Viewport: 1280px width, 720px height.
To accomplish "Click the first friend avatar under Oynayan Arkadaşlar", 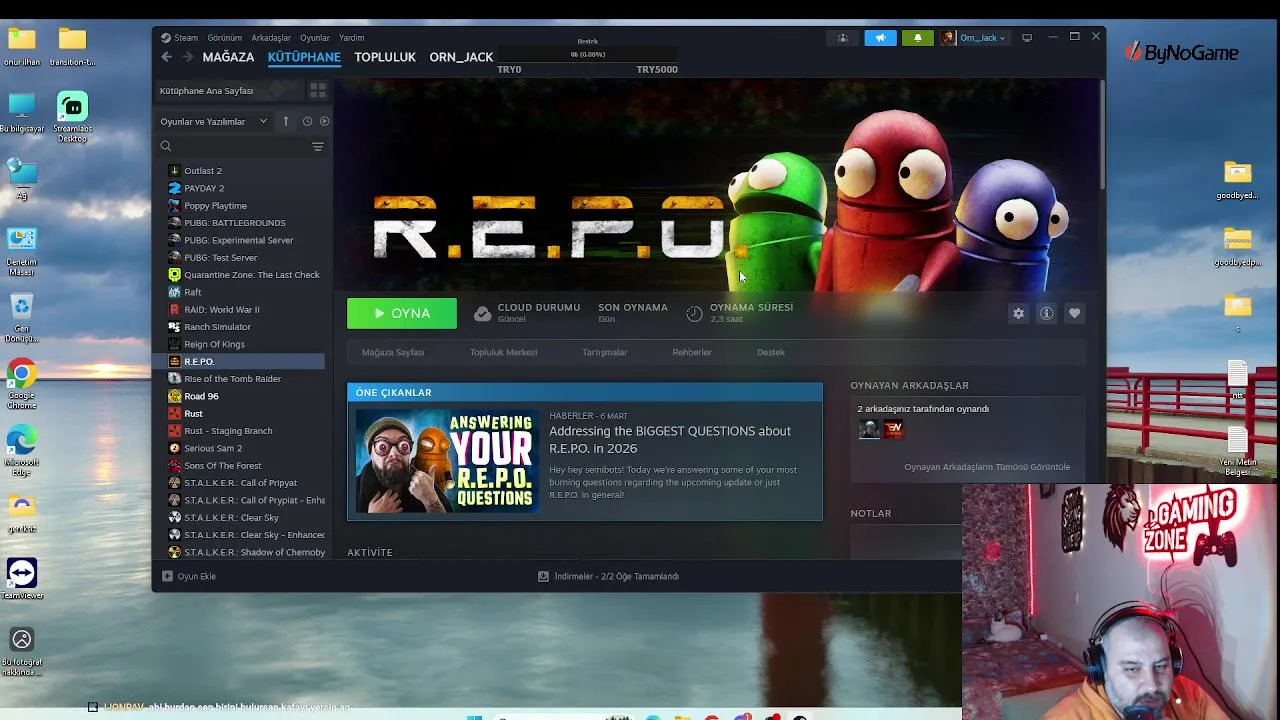I will coord(869,429).
